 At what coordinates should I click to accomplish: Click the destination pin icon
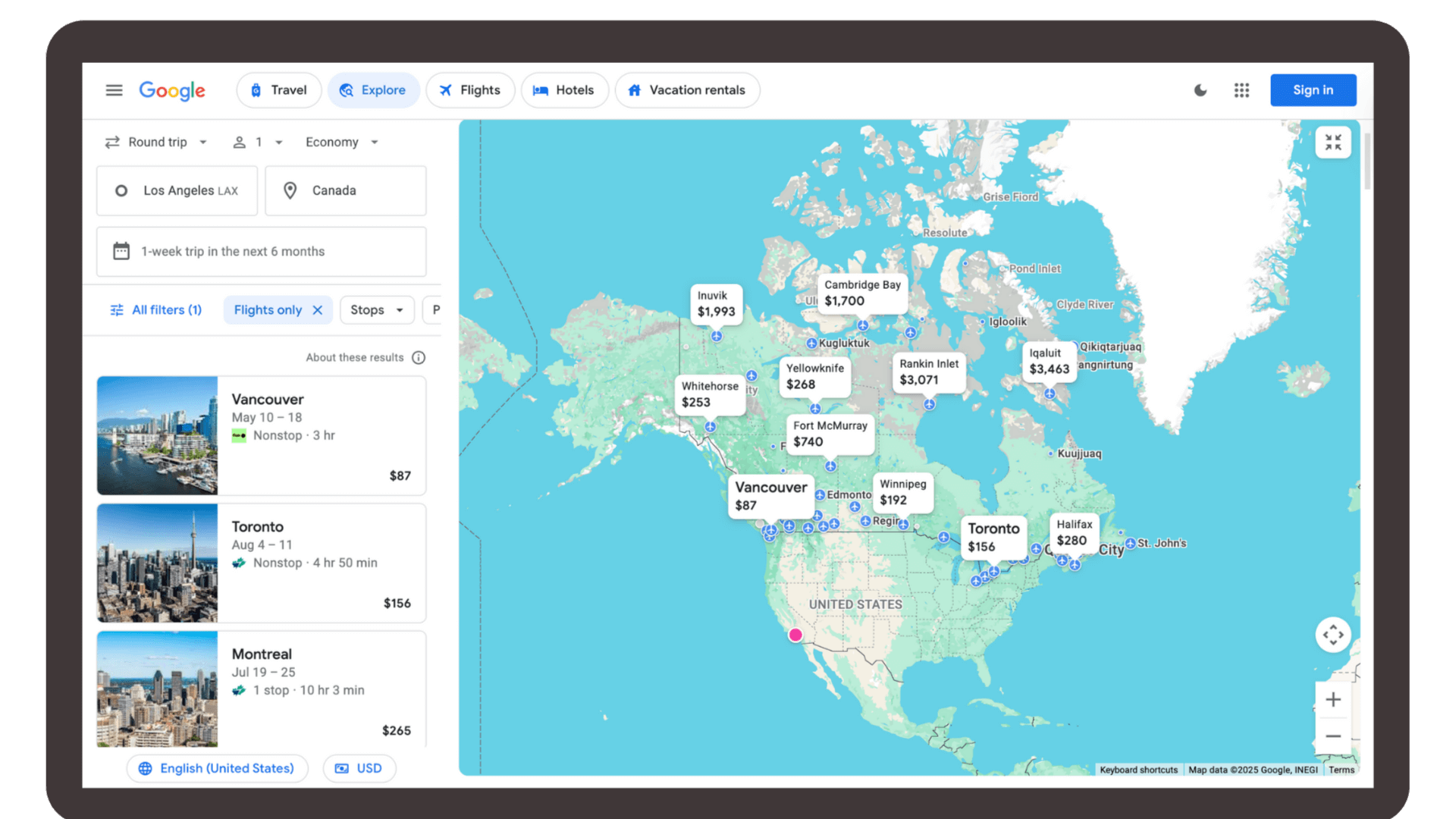click(x=290, y=190)
